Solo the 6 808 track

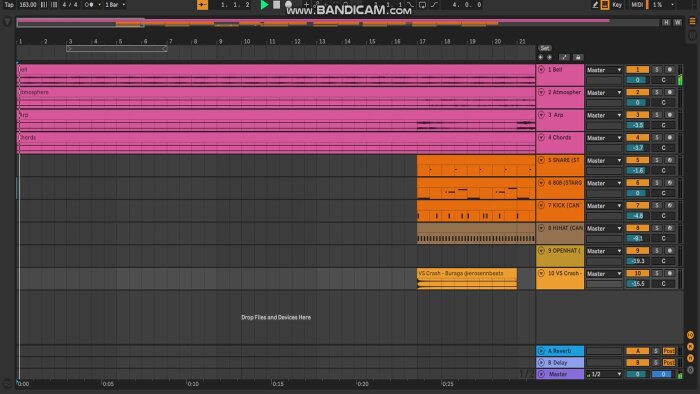click(657, 183)
